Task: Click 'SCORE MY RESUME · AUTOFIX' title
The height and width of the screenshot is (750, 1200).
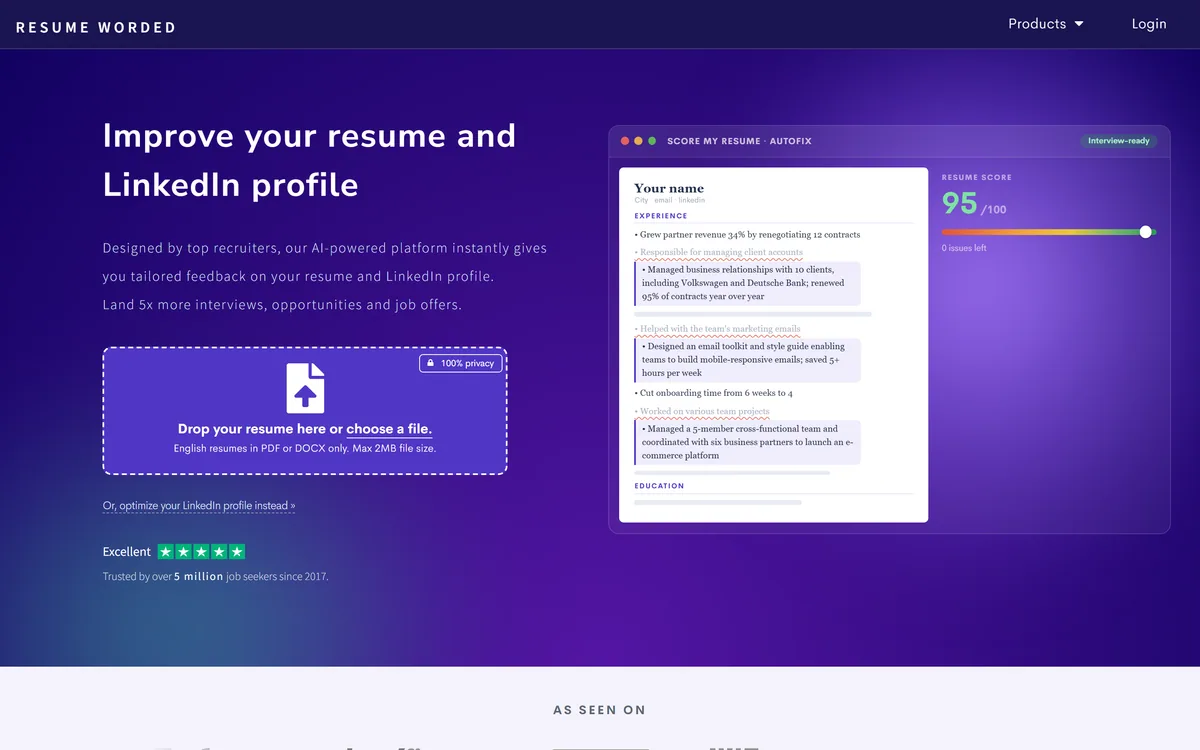Action: tap(739, 141)
